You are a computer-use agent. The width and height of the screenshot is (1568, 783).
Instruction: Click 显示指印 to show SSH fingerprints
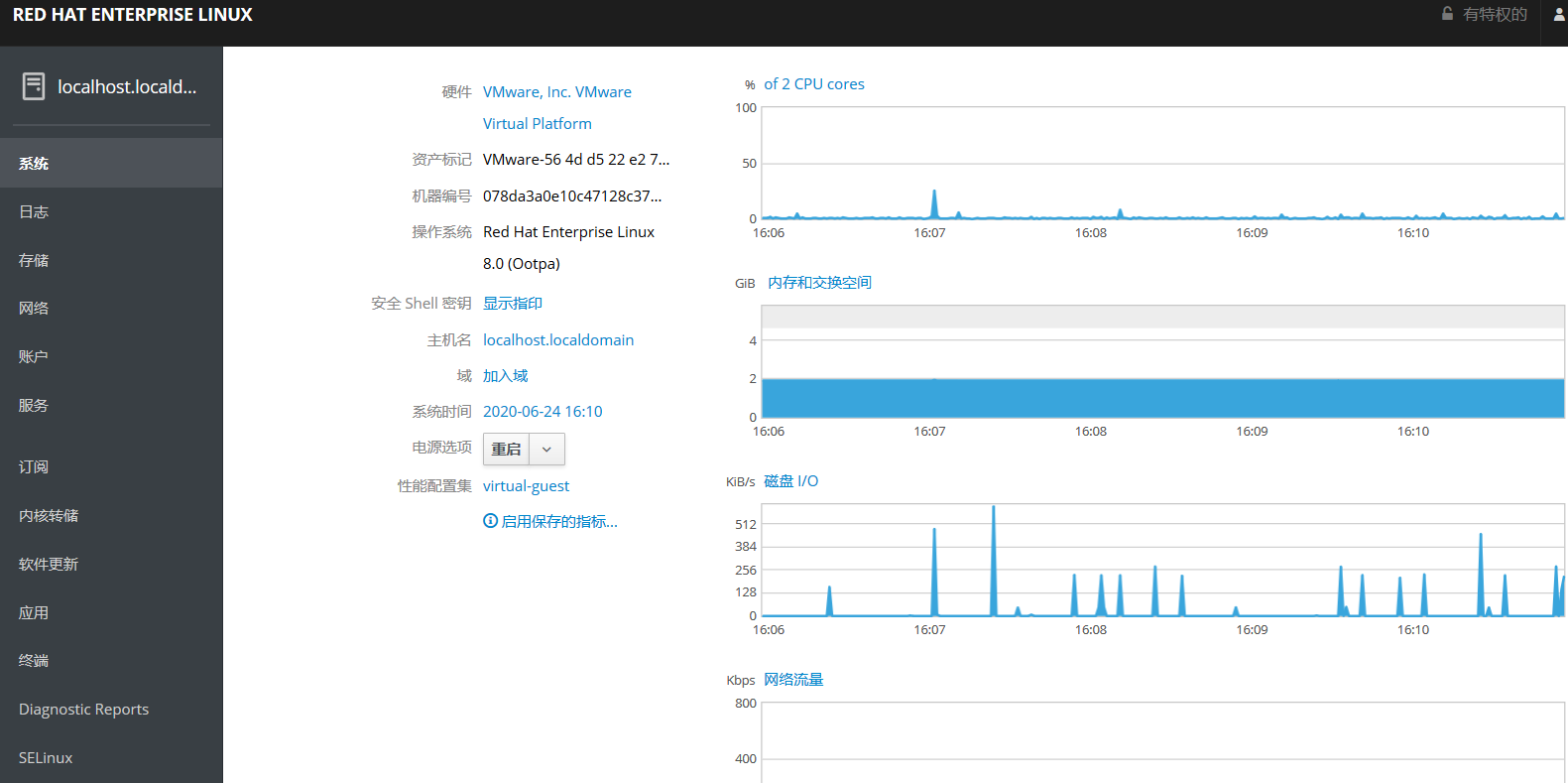coord(513,303)
